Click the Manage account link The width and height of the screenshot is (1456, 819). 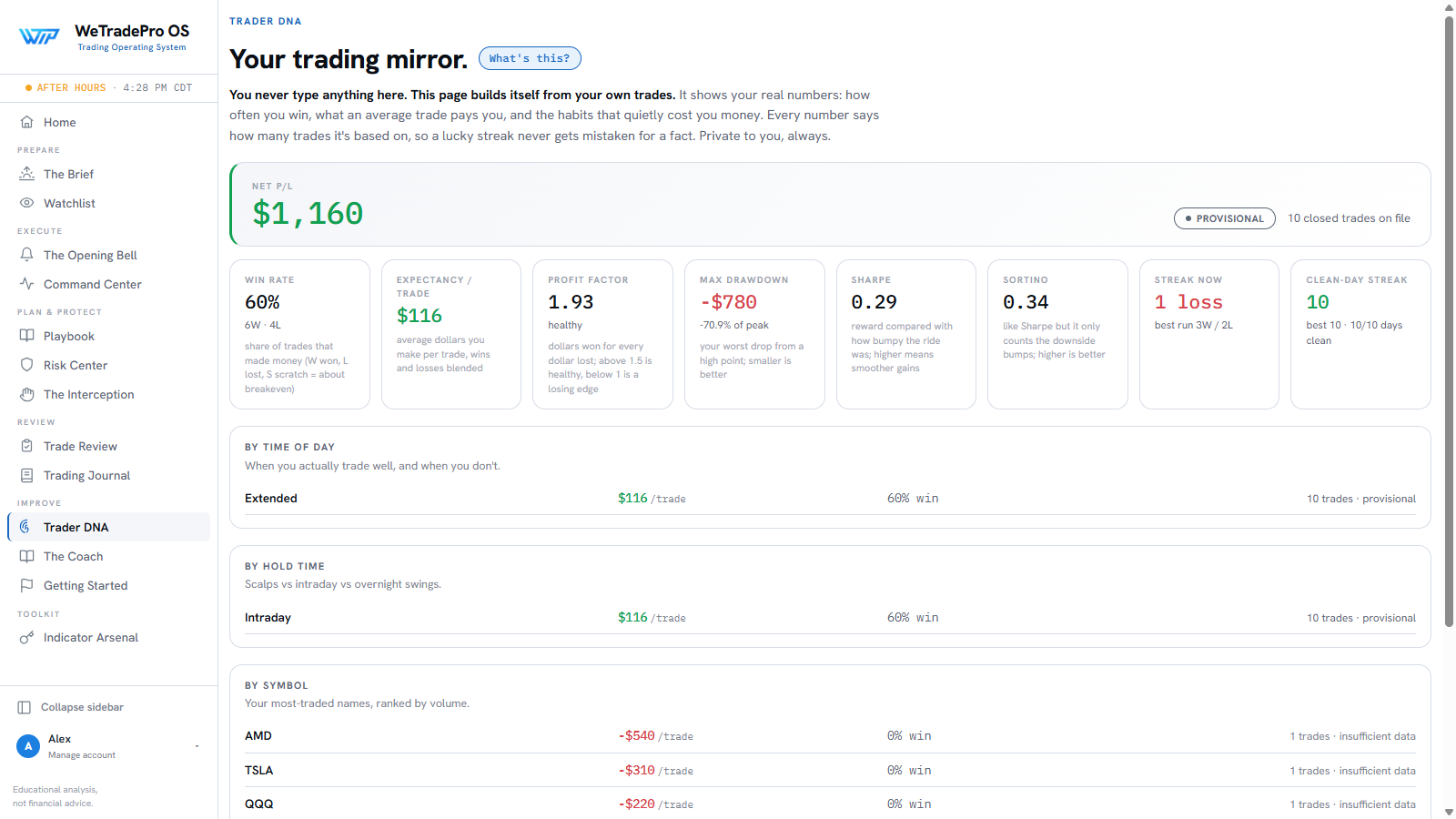82,755
